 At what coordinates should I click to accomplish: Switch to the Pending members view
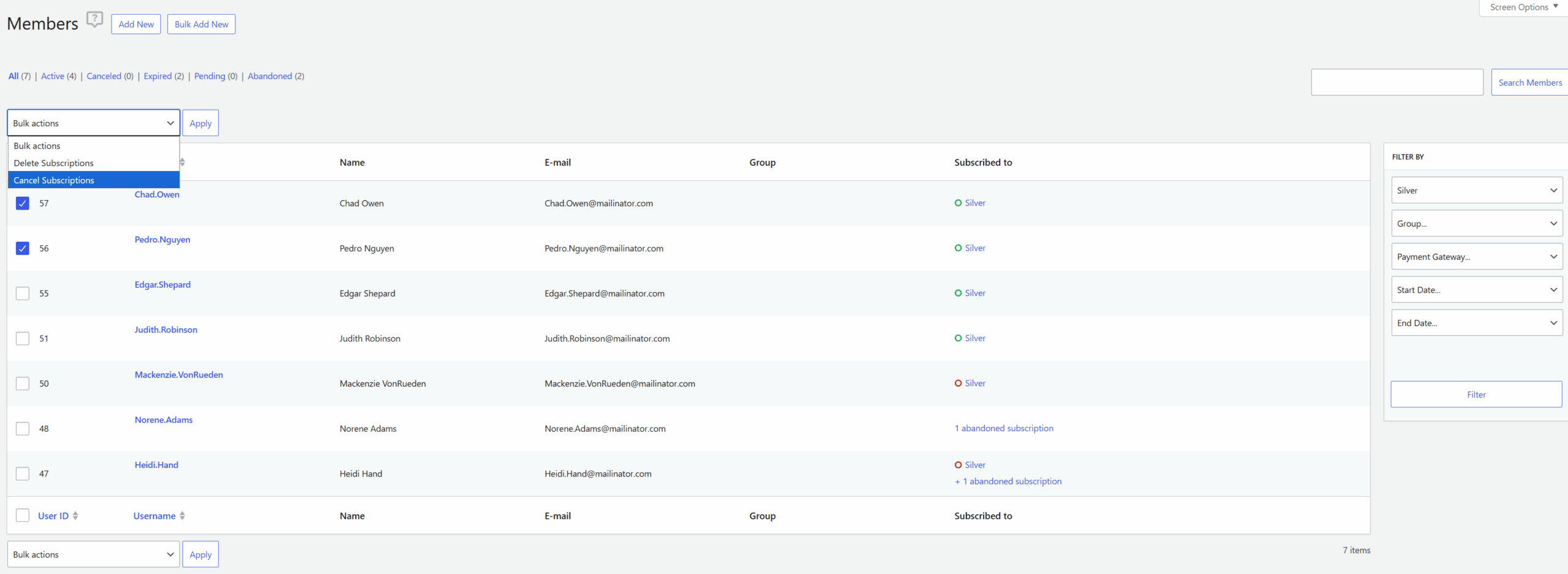pos(209,76)
